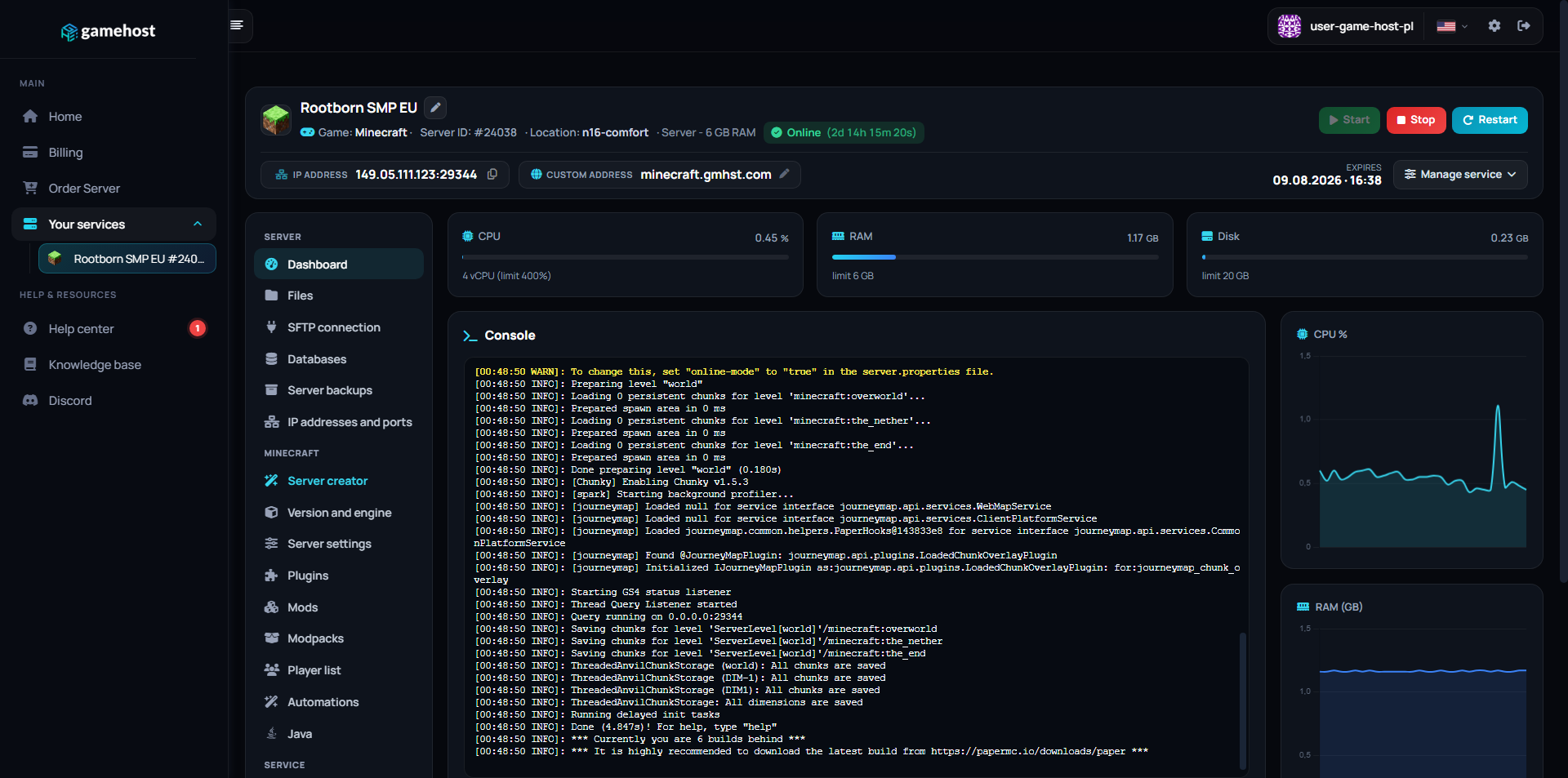Click the RAM usage progress bar
1568x778 pixels.
995,257
